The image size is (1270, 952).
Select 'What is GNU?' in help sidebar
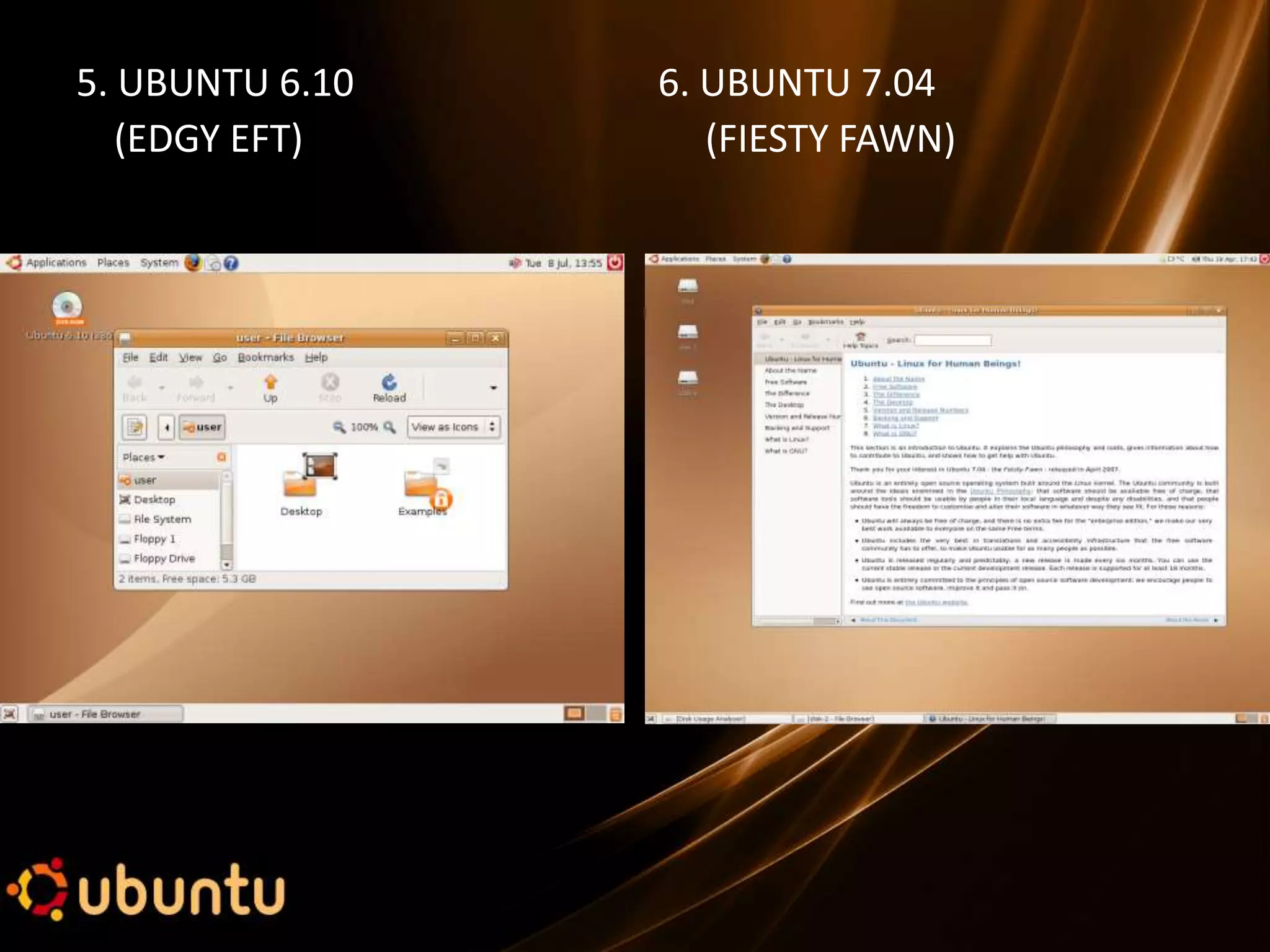[x=786, y=451]
